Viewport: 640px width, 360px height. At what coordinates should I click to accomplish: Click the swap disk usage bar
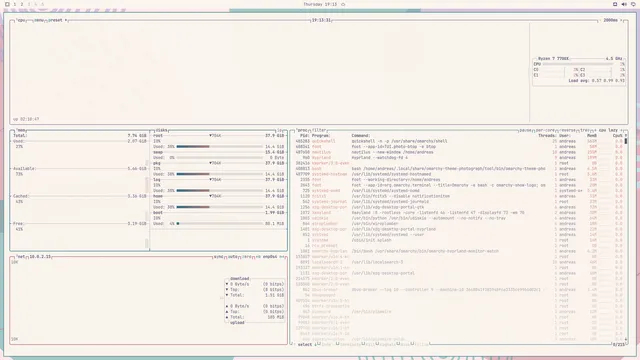pos(220,158)
